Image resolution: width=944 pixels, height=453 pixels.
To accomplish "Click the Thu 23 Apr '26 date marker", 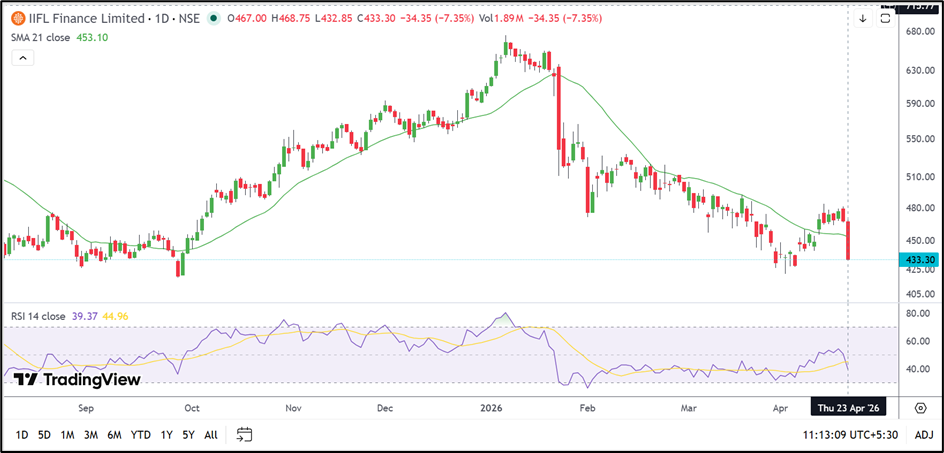I will point(848,408).
